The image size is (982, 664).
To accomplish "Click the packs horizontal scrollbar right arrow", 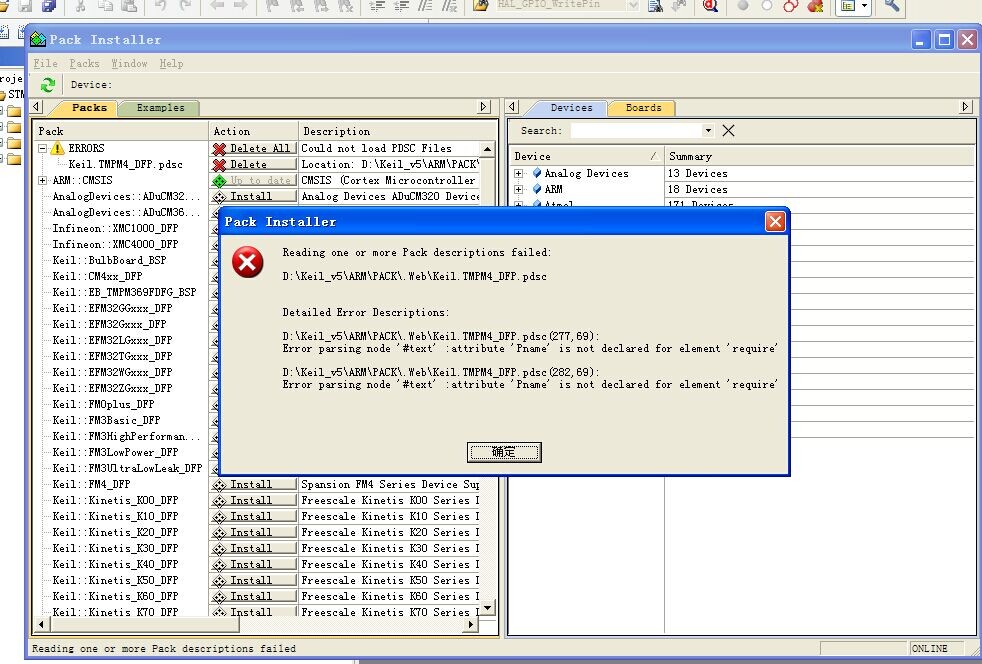I will pos(472,624).
